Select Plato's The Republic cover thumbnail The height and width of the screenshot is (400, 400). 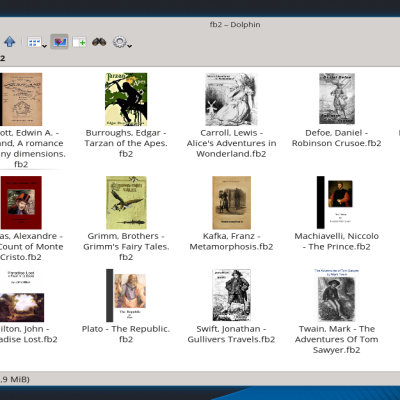point(126,295)
